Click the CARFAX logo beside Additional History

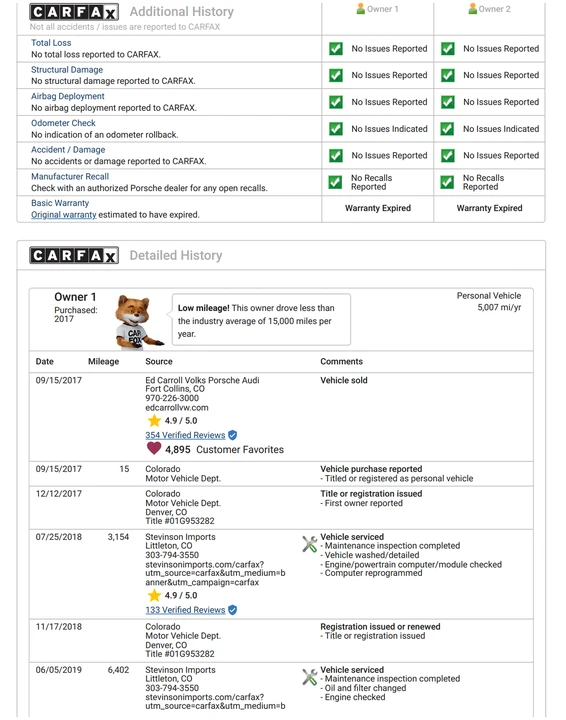pos(74,12)
